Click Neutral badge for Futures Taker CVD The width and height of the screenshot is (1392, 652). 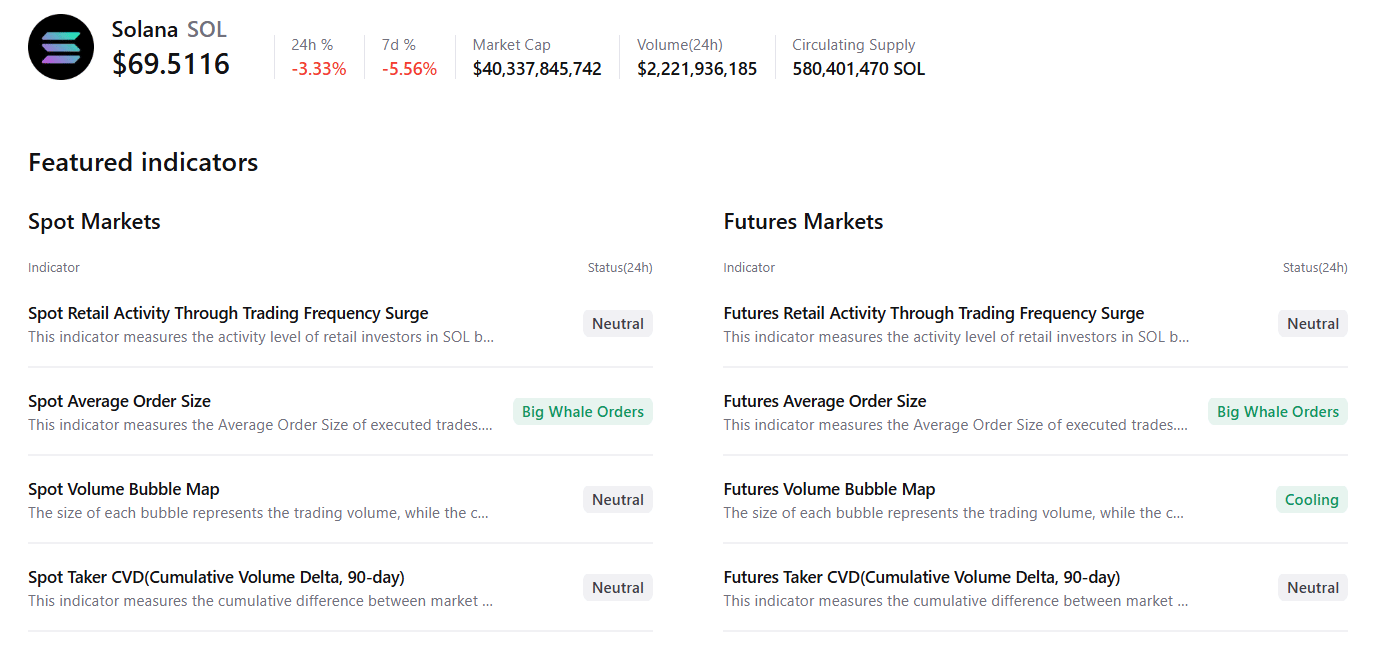(x=1313, y=588)
